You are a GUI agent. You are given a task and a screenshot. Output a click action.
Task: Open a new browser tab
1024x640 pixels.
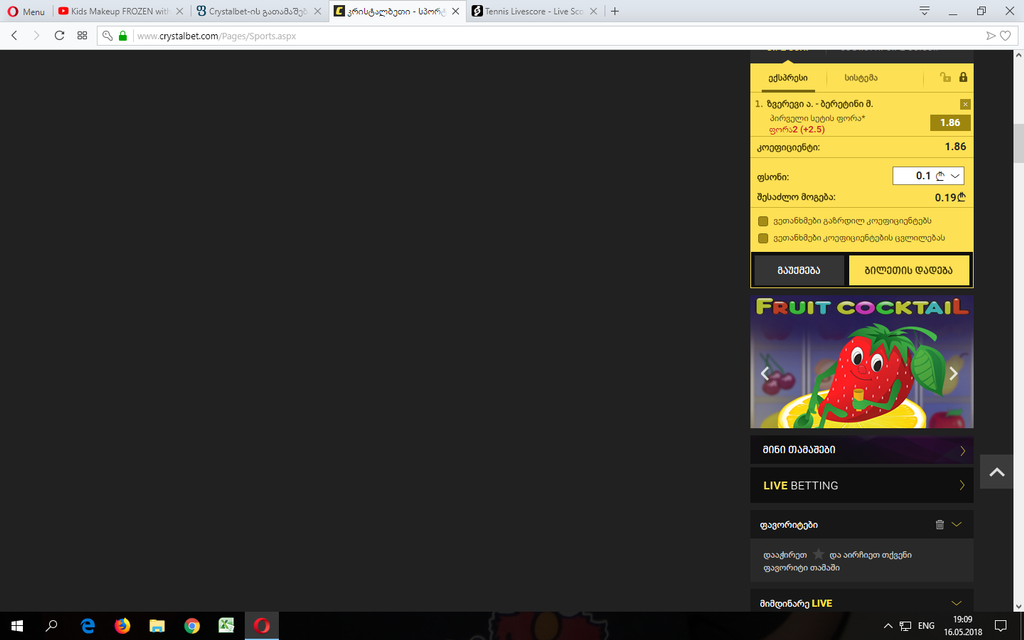pos(615,11)
